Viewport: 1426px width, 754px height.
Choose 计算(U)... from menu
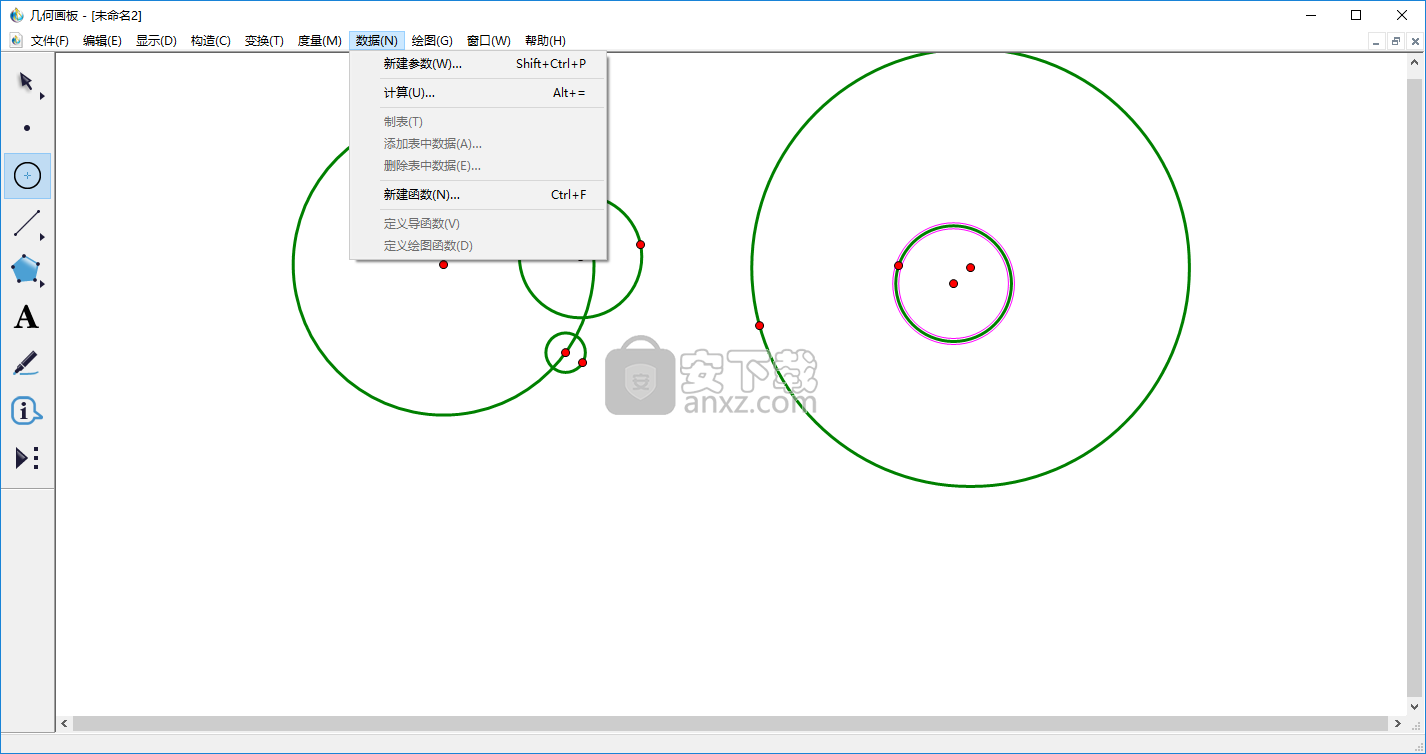(478, 93)
